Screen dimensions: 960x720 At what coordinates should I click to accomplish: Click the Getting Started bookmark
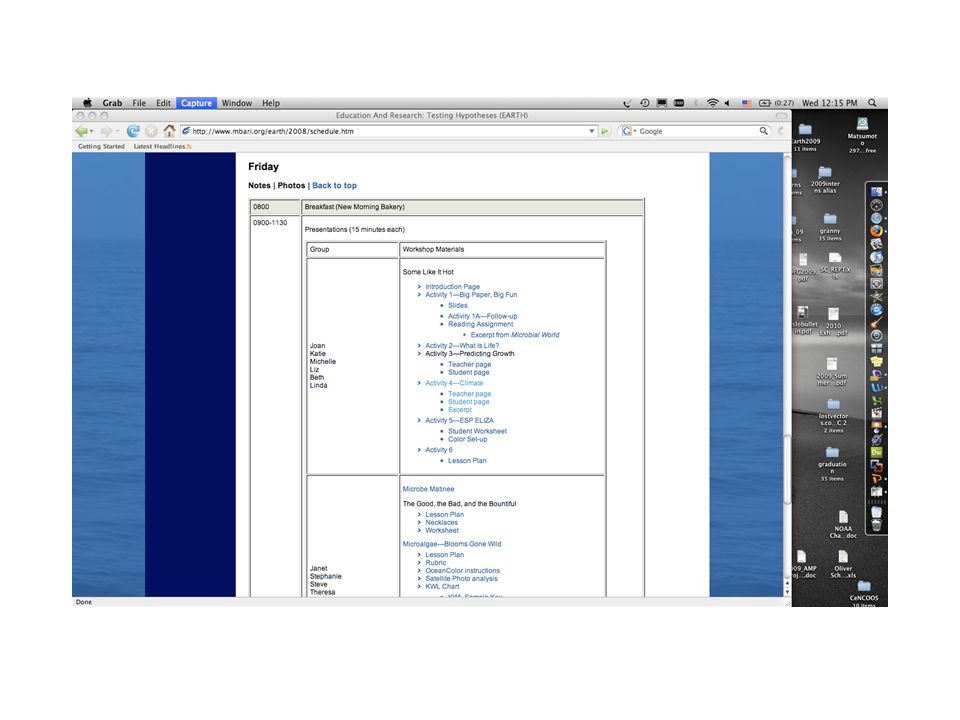101,146
